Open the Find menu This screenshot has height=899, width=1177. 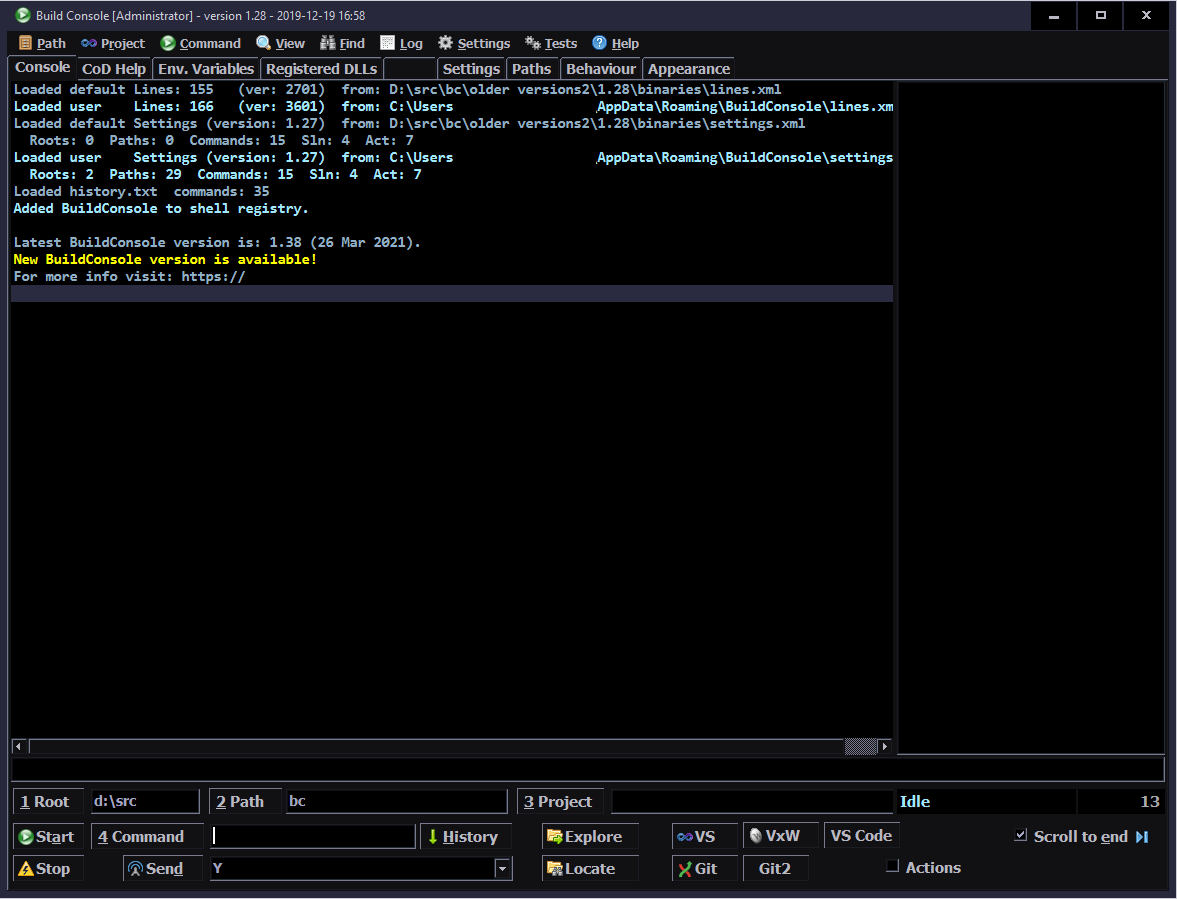pos(342,44)
